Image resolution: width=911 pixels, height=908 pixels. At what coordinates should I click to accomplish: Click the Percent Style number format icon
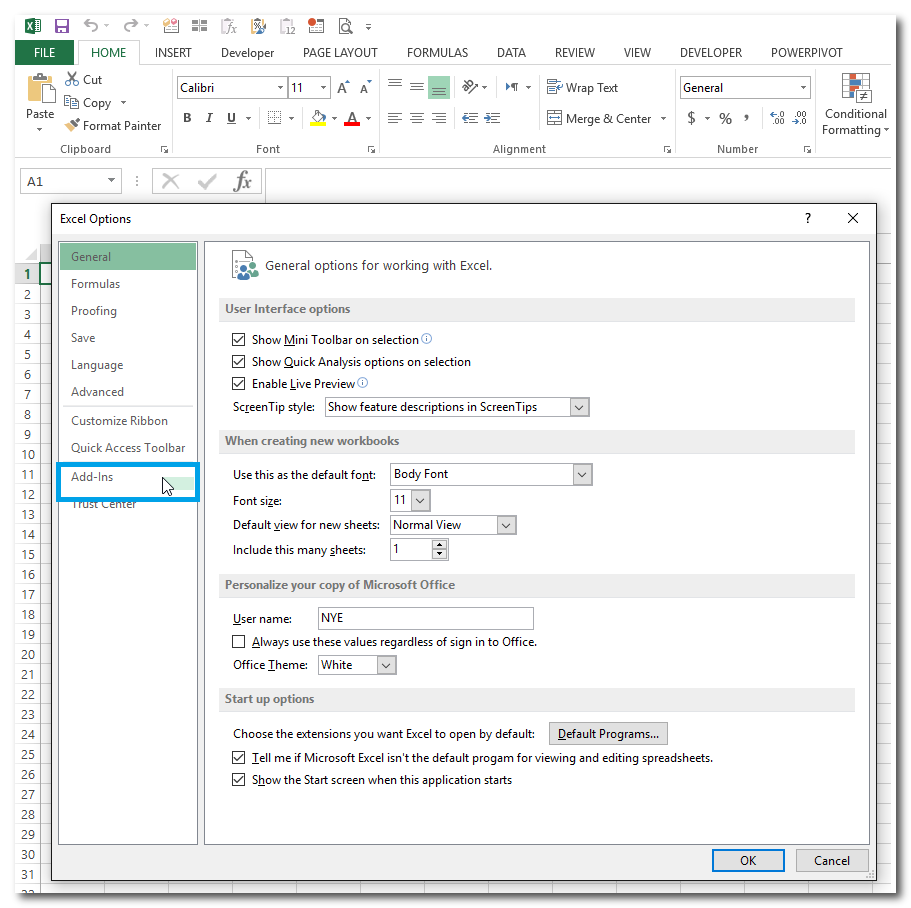click(725, 118)
